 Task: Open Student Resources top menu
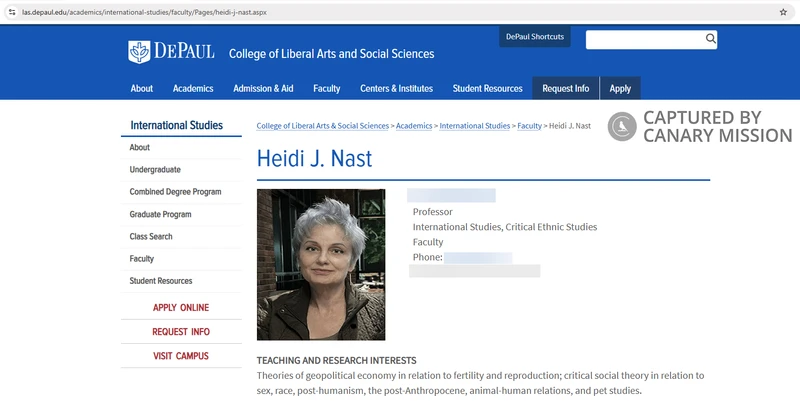pos(487,89)
